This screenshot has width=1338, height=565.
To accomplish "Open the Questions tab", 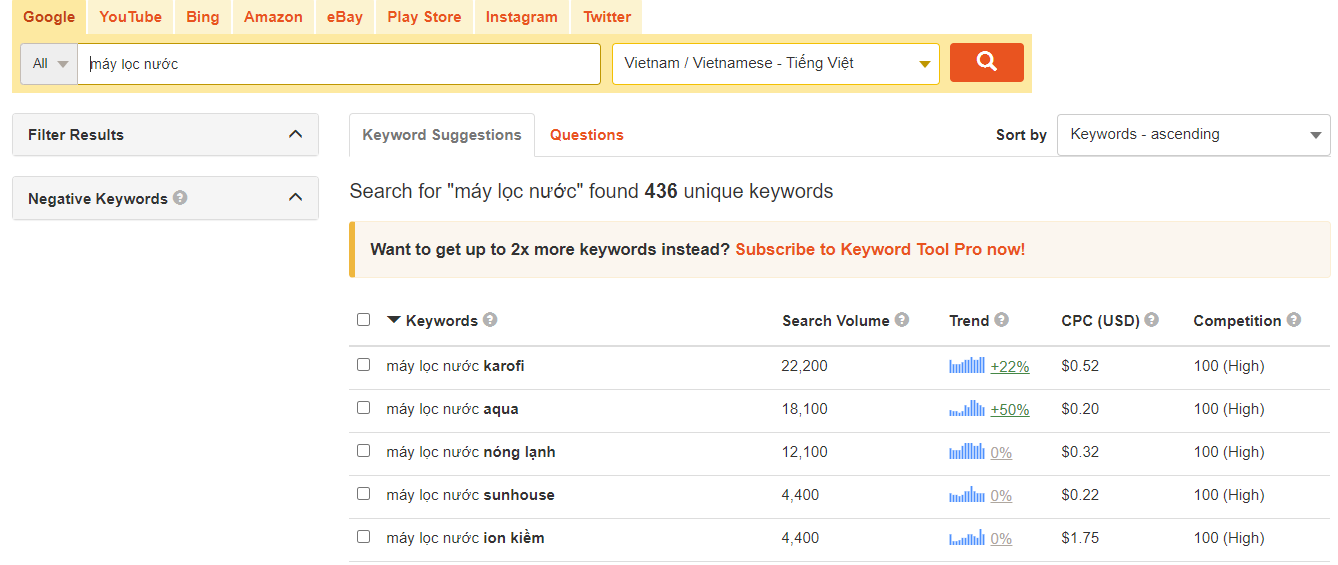I will [587, 135].
